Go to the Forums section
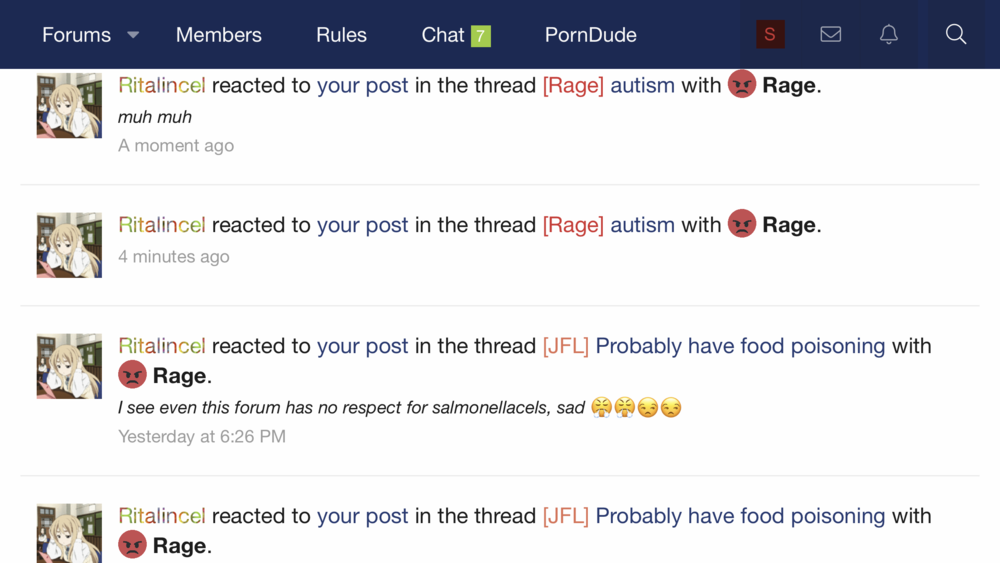This screenshot has height=563, width=1000. 76,35
